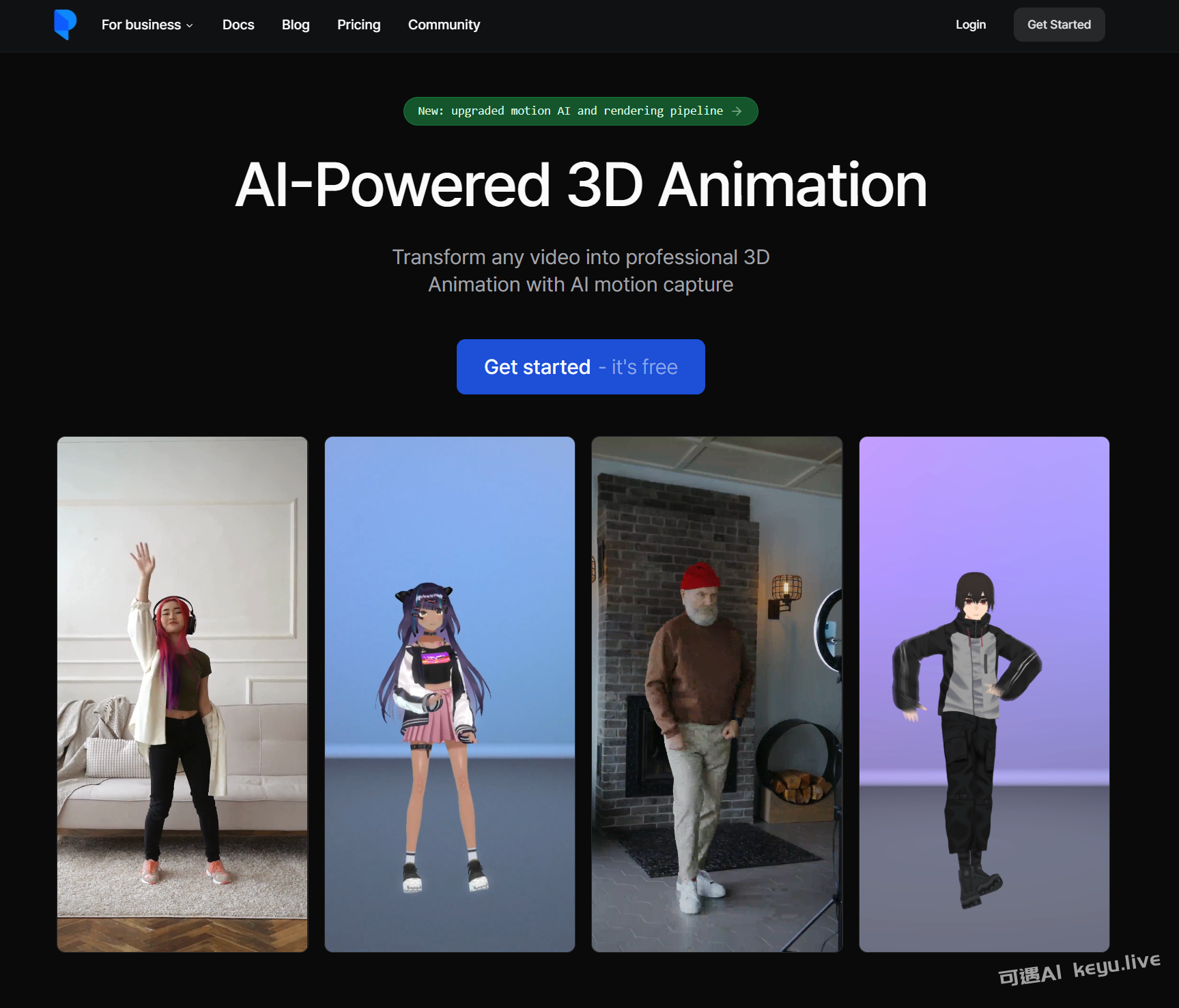The image size is (1179, 1008).
Task: Navigate to Pricing
Action: click(358, 25)
